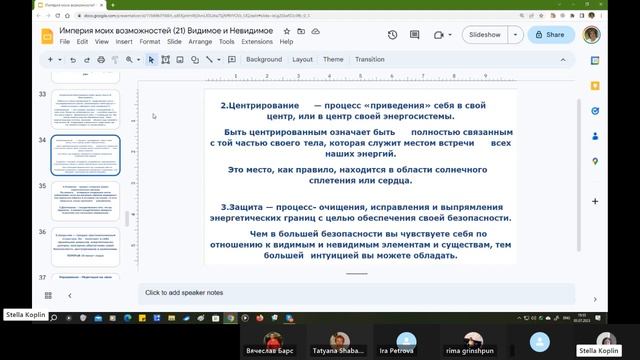
Task: Start a video call with camera icon
Action: (438, 35)
